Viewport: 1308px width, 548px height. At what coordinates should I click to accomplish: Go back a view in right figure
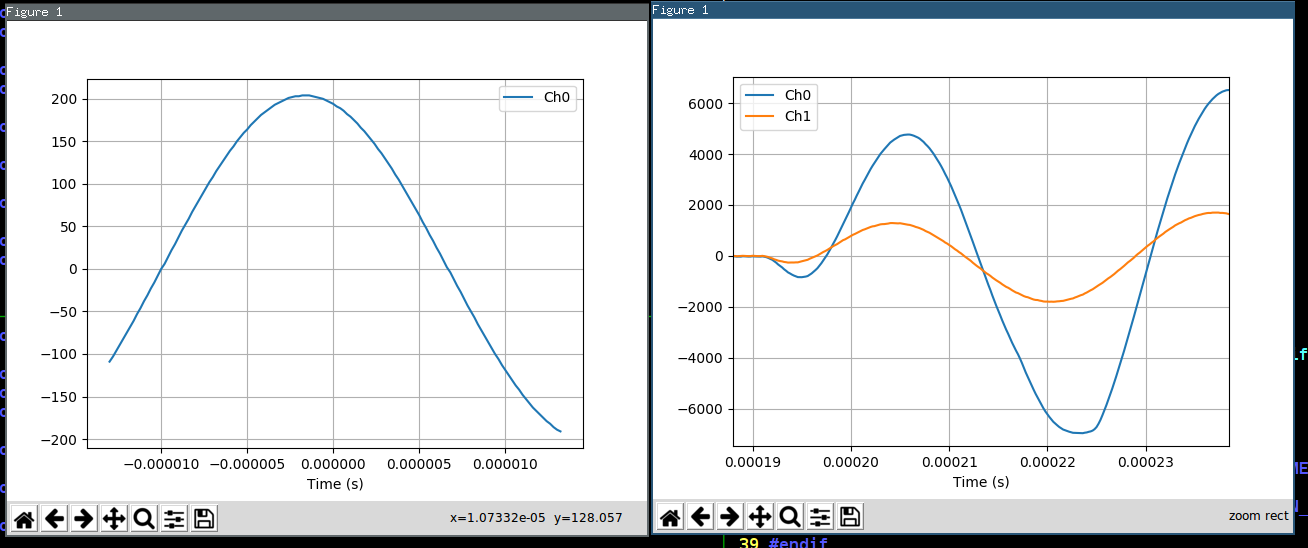[x=700, y=516]
